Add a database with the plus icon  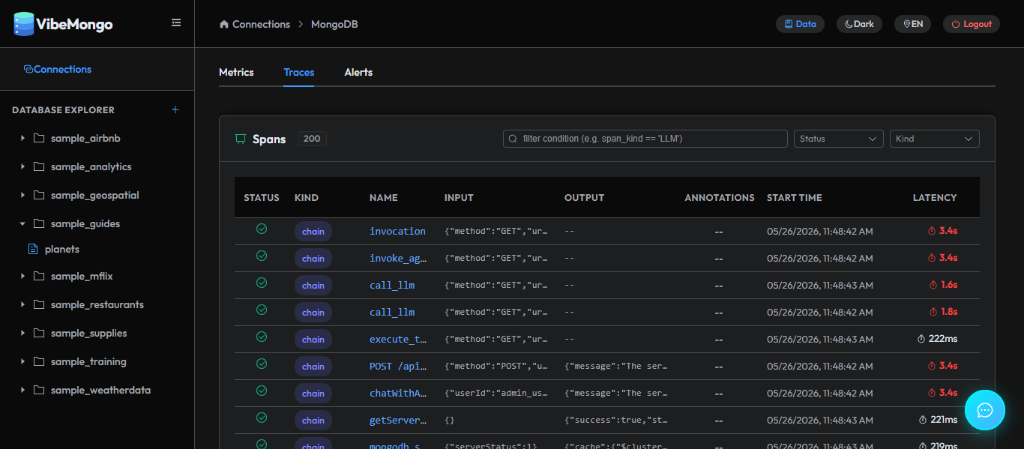tap(175, 110)
